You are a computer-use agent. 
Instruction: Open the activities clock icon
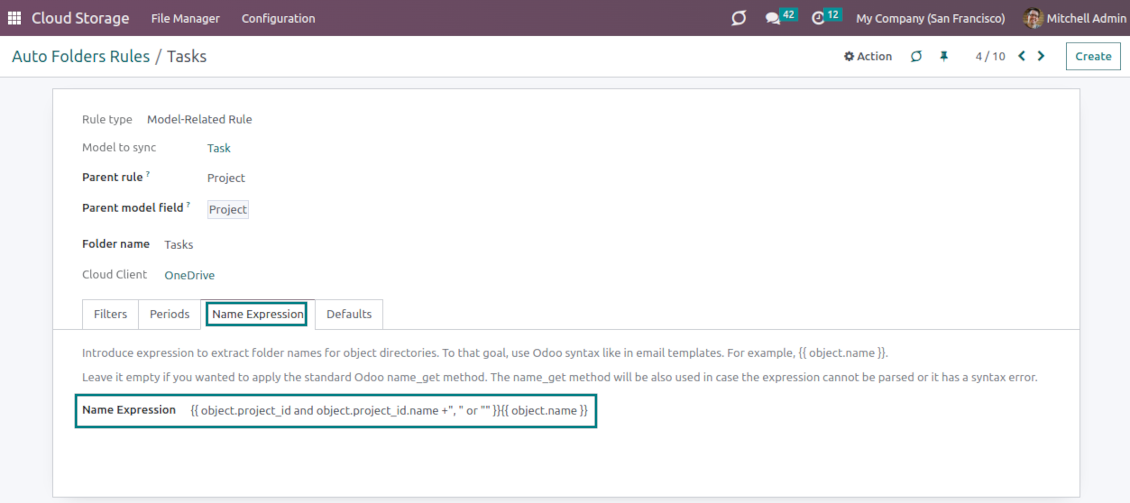point(818,18)
